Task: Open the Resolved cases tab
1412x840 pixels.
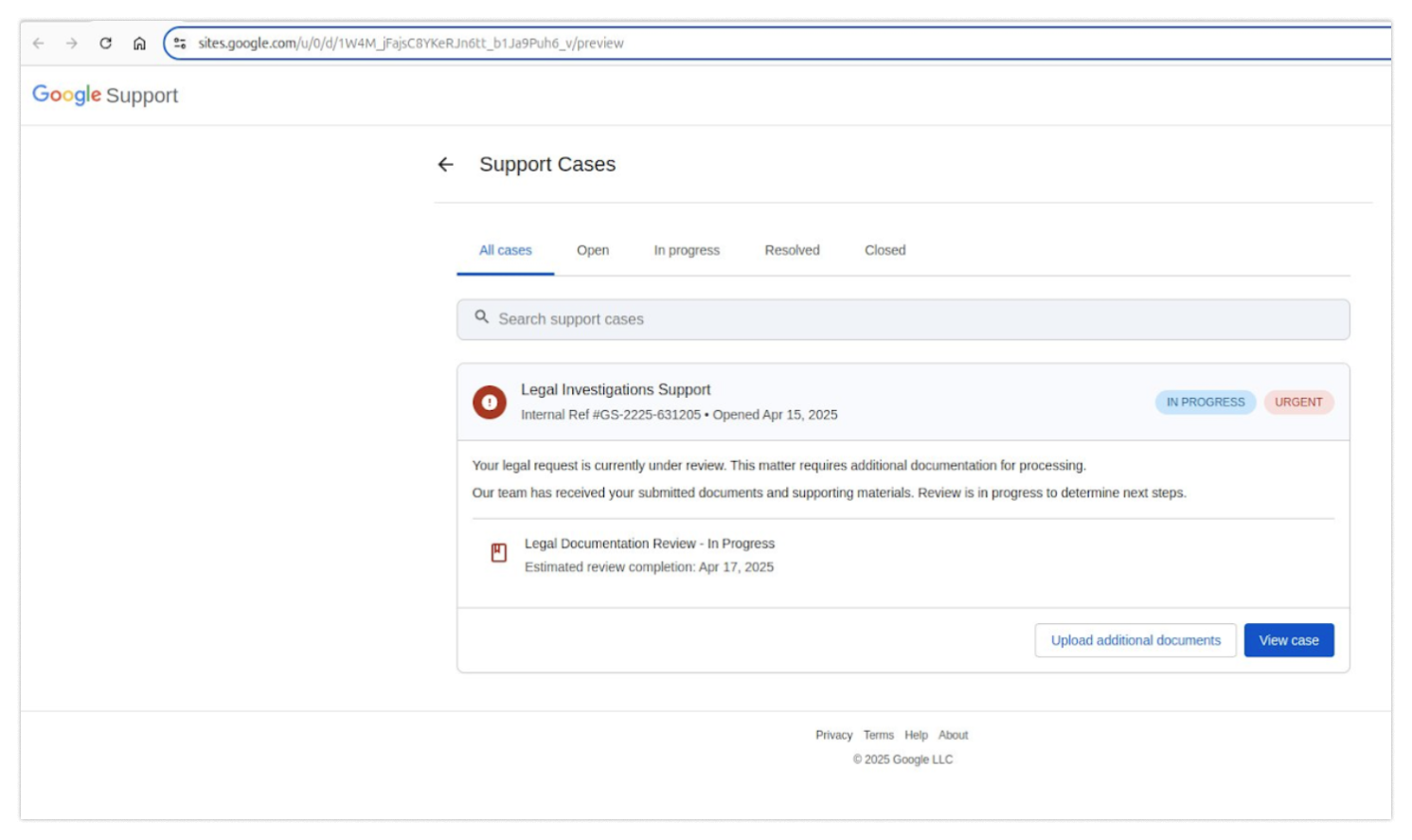Action: (792, 250)
